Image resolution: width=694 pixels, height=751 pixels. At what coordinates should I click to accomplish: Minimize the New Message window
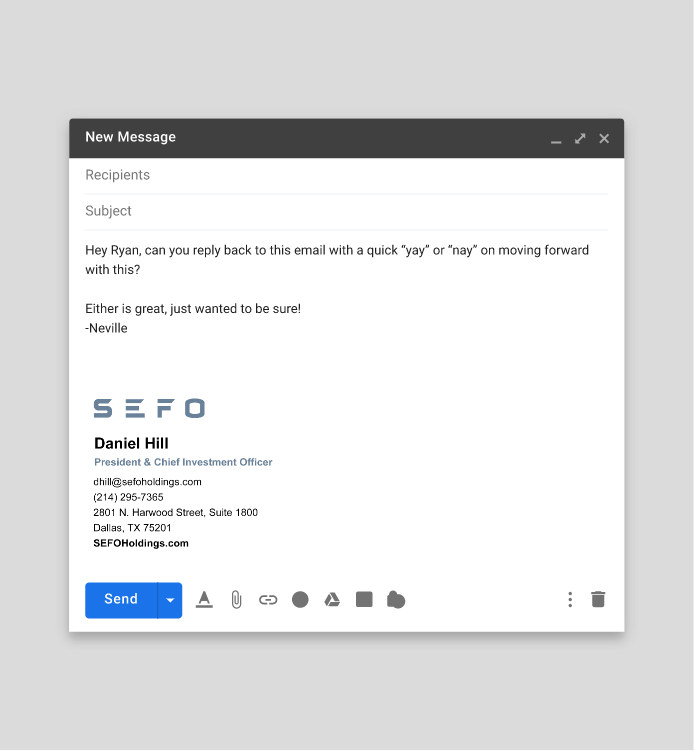[556, 139]
